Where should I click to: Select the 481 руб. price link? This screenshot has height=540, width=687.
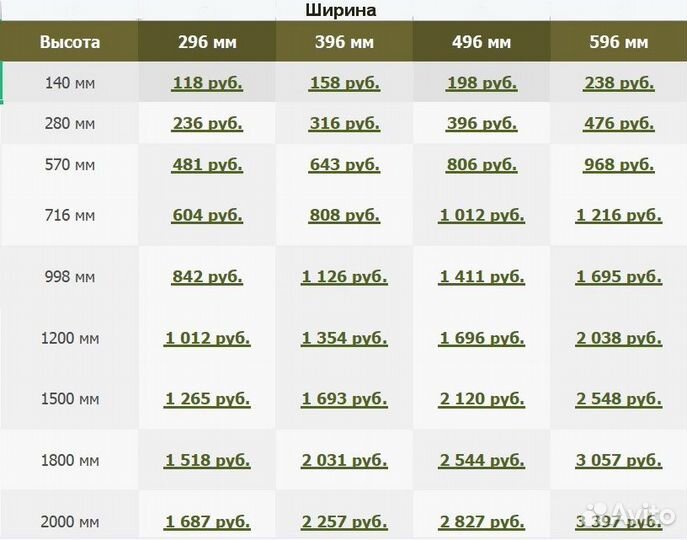[x=207, y=164]
